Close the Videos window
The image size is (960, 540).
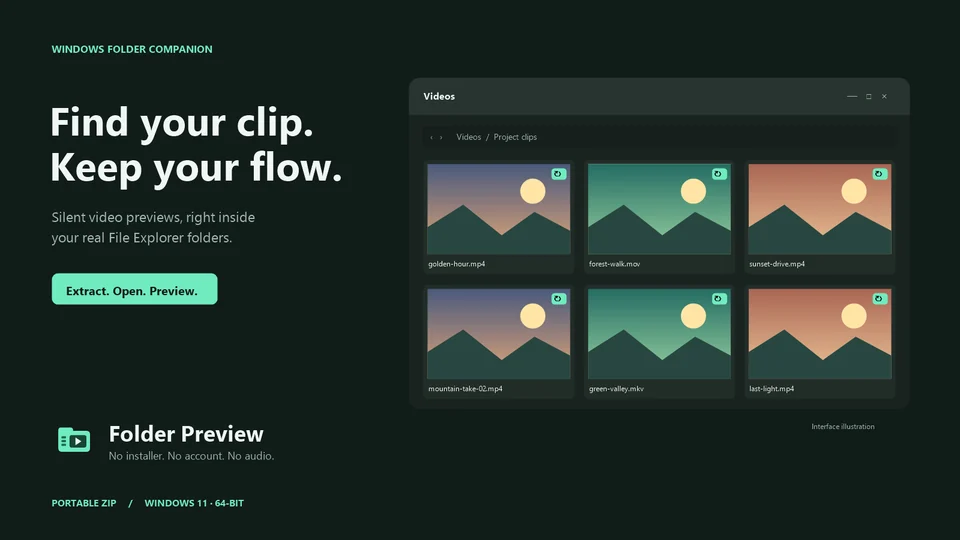884,96
